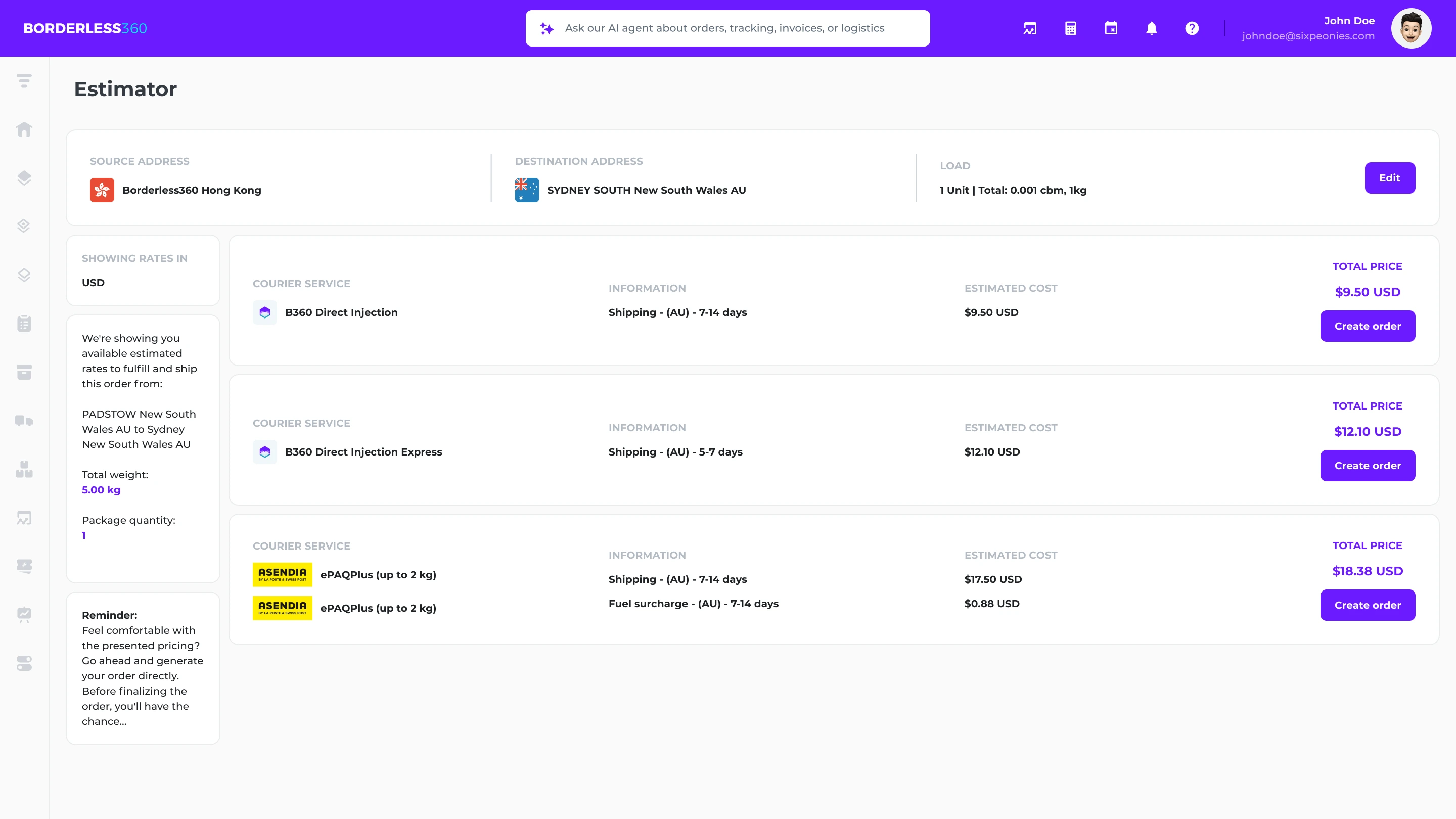Click the header analytics chart icon
The width and height of the screenshot is (1456, 819).
[x=1030, y=28]
